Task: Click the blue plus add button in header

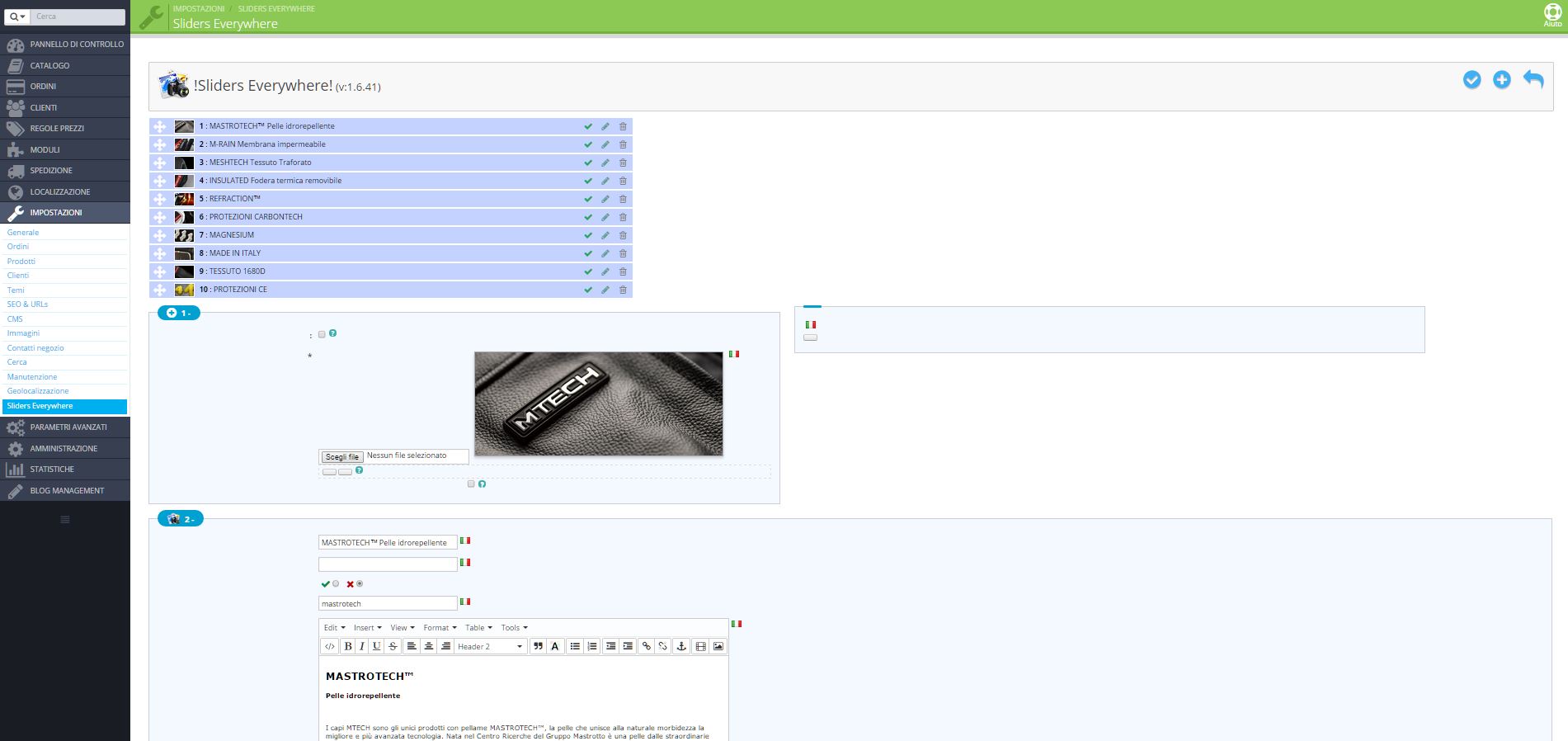Action: [1502, 80]
